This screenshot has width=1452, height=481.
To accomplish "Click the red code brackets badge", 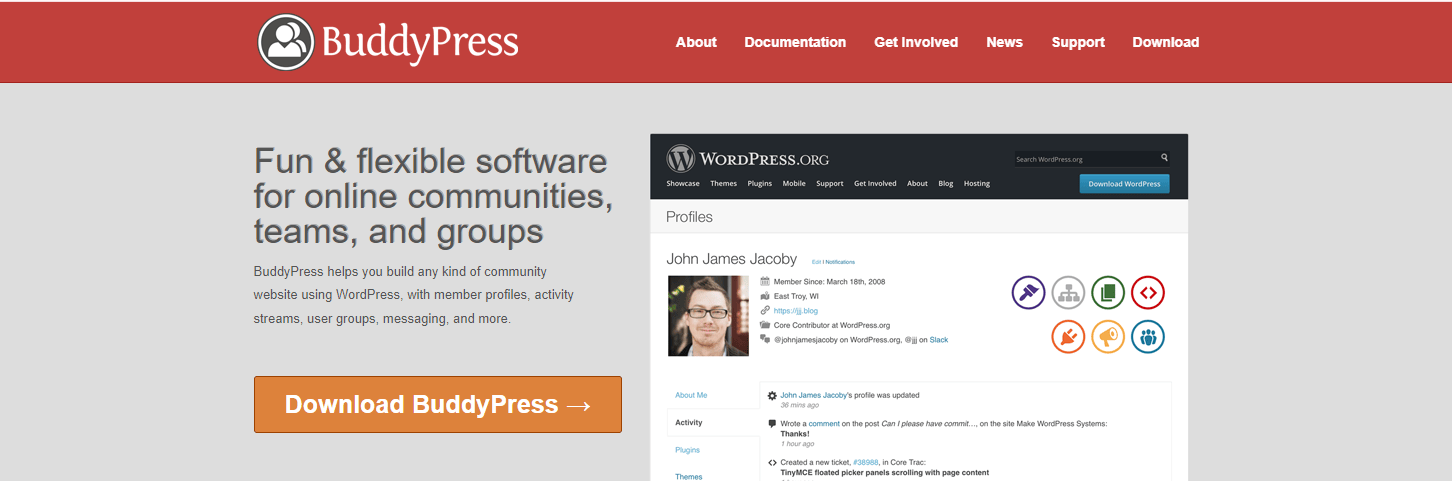I will (x=1148, y=293).
